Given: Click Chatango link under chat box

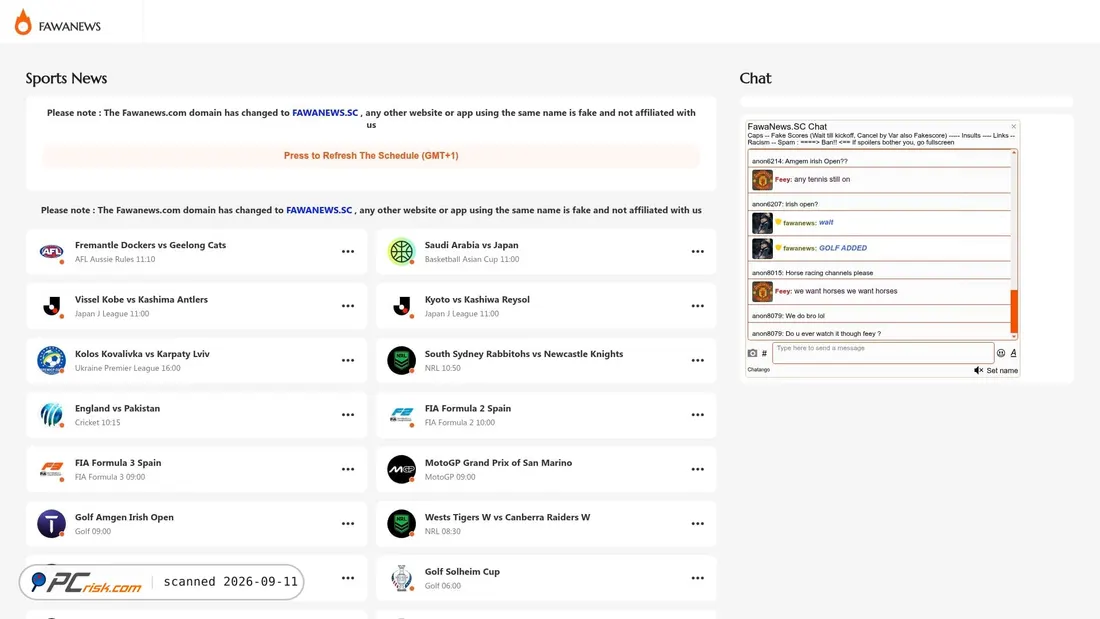Looking at the screenshot, I should pos(758,370).
